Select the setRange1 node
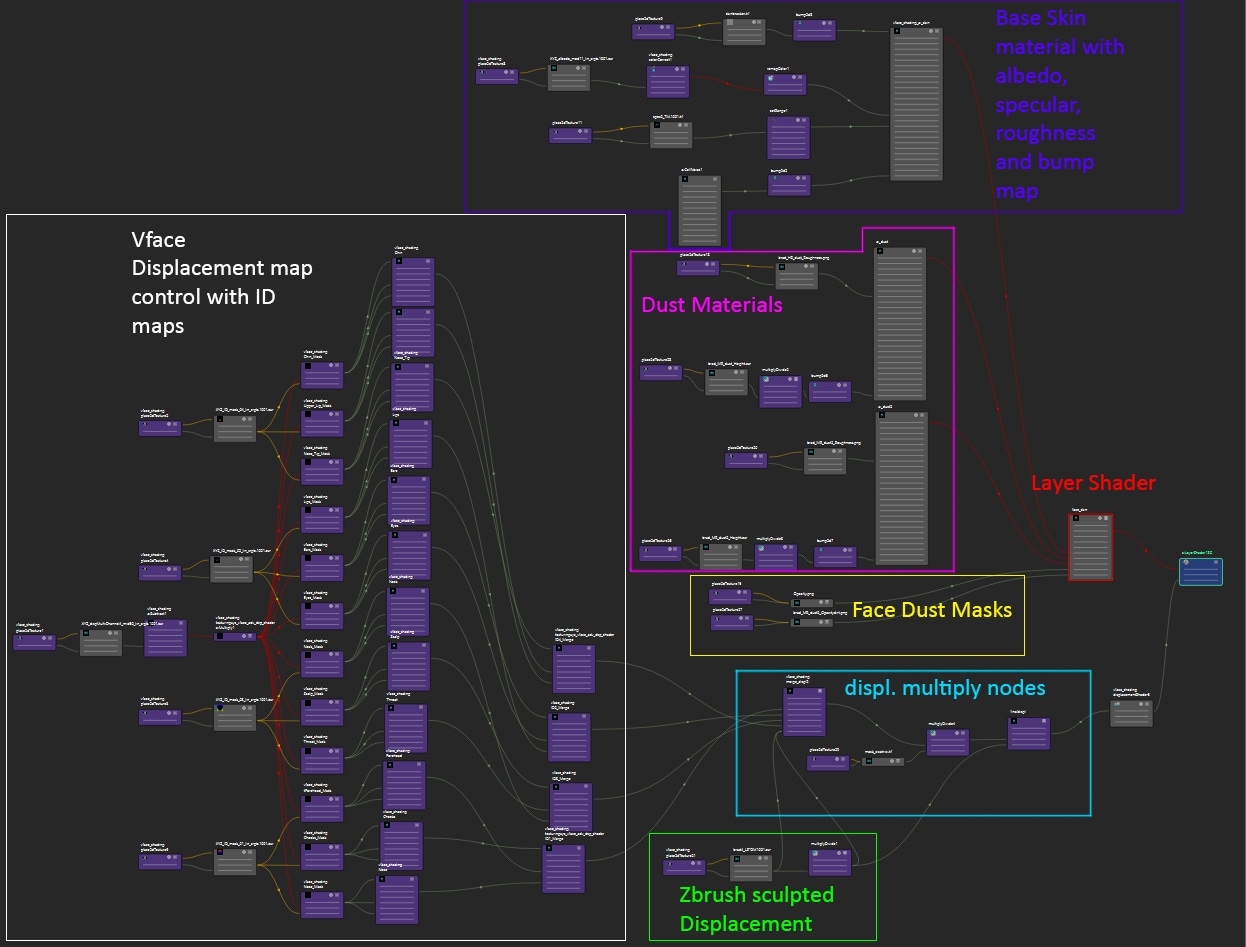This screenshot has width=1246, height=947. [x=788, y=137]
